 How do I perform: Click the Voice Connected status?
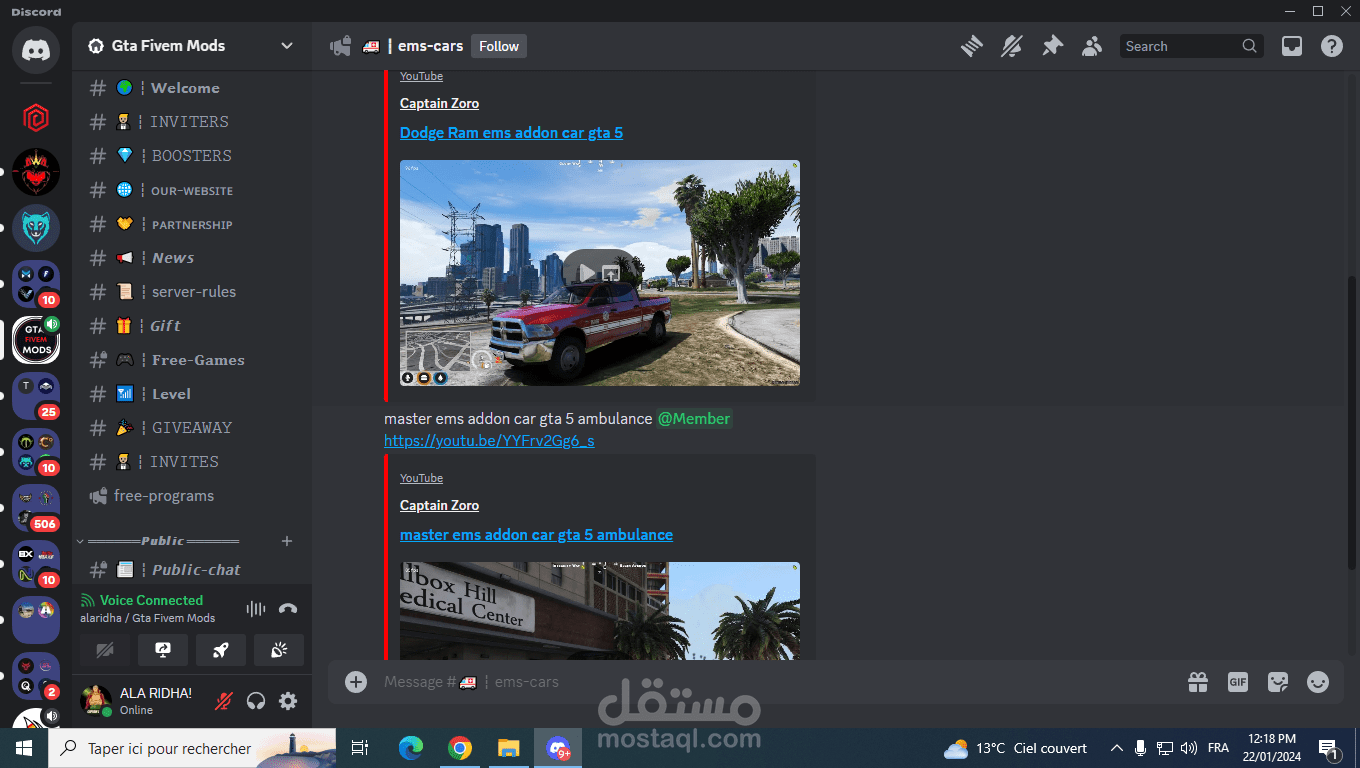[151, 600]
